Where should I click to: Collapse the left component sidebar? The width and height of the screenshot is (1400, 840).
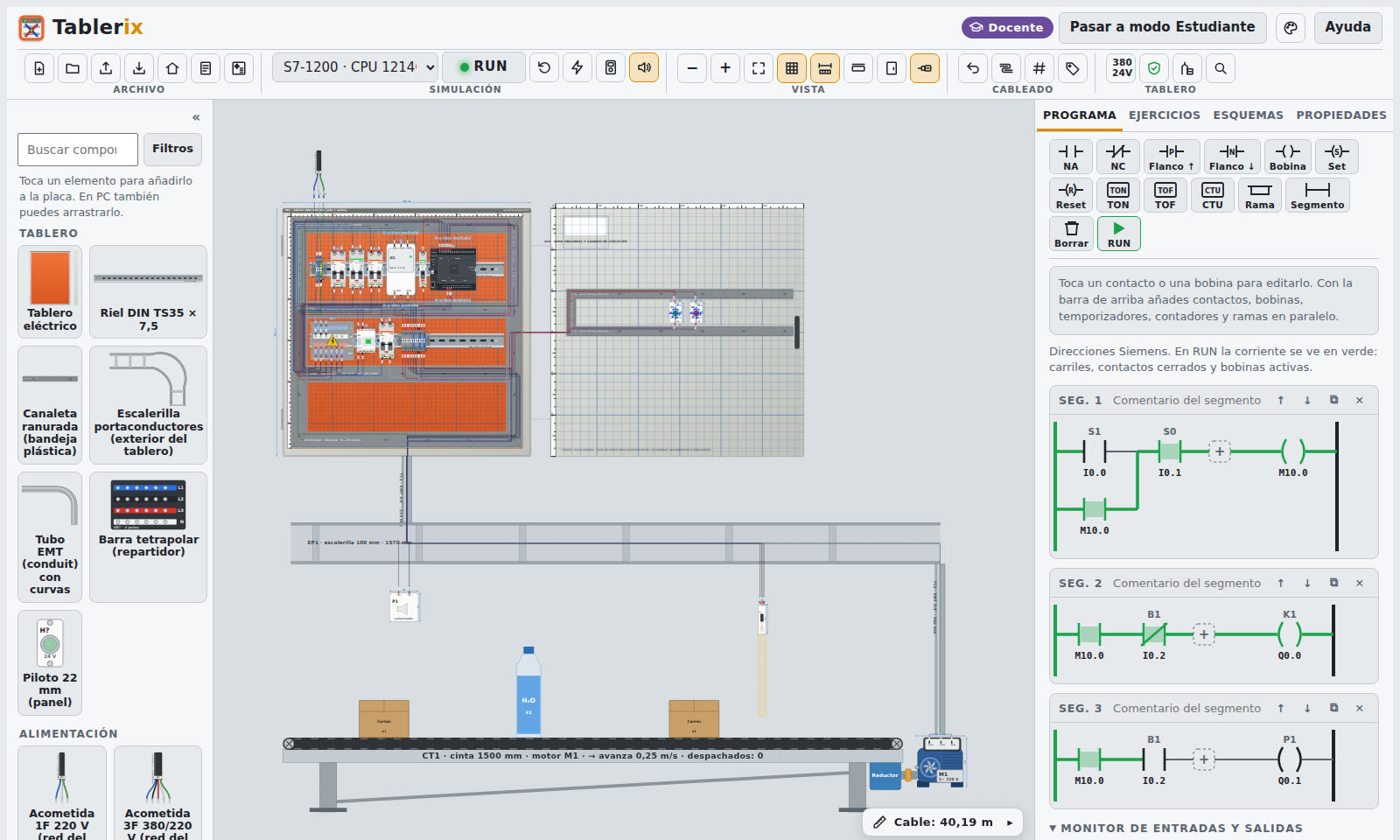point(196,117)
